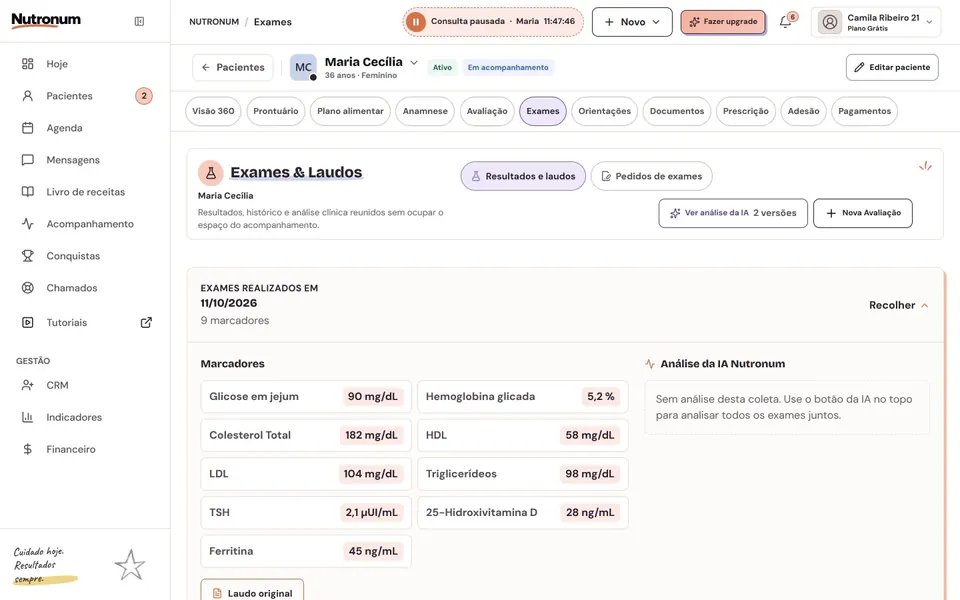Click the exam date 11/10/2026
The height and width of the screenshot is (600, 960).
click(x=228, y=303)
